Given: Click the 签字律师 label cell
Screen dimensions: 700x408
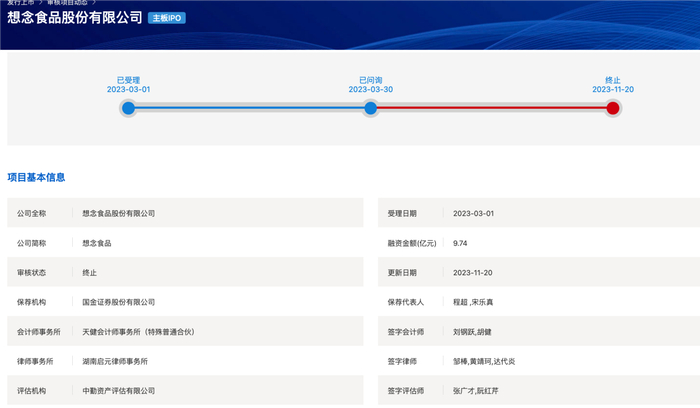Looking at the screenshot, I should pyautogui.click(x=402, y=361).
